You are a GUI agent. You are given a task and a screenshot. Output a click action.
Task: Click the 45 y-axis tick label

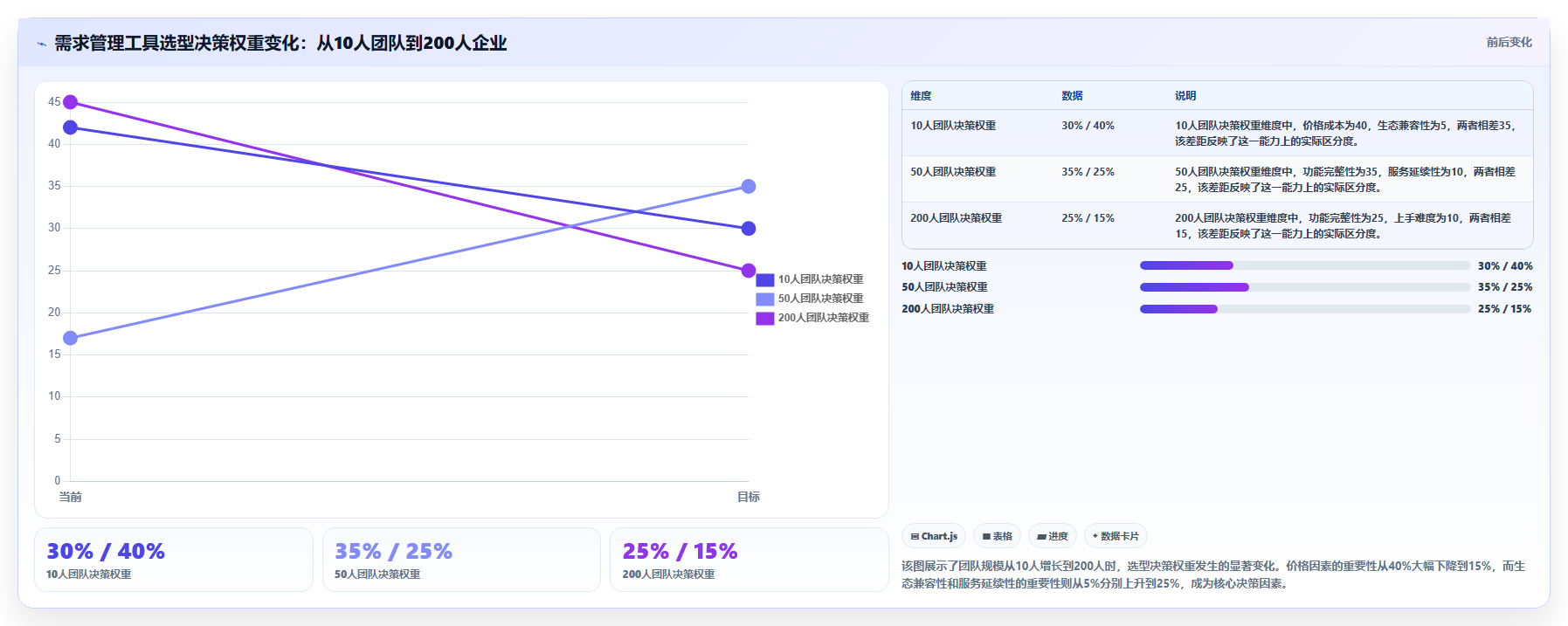point(54,102)
